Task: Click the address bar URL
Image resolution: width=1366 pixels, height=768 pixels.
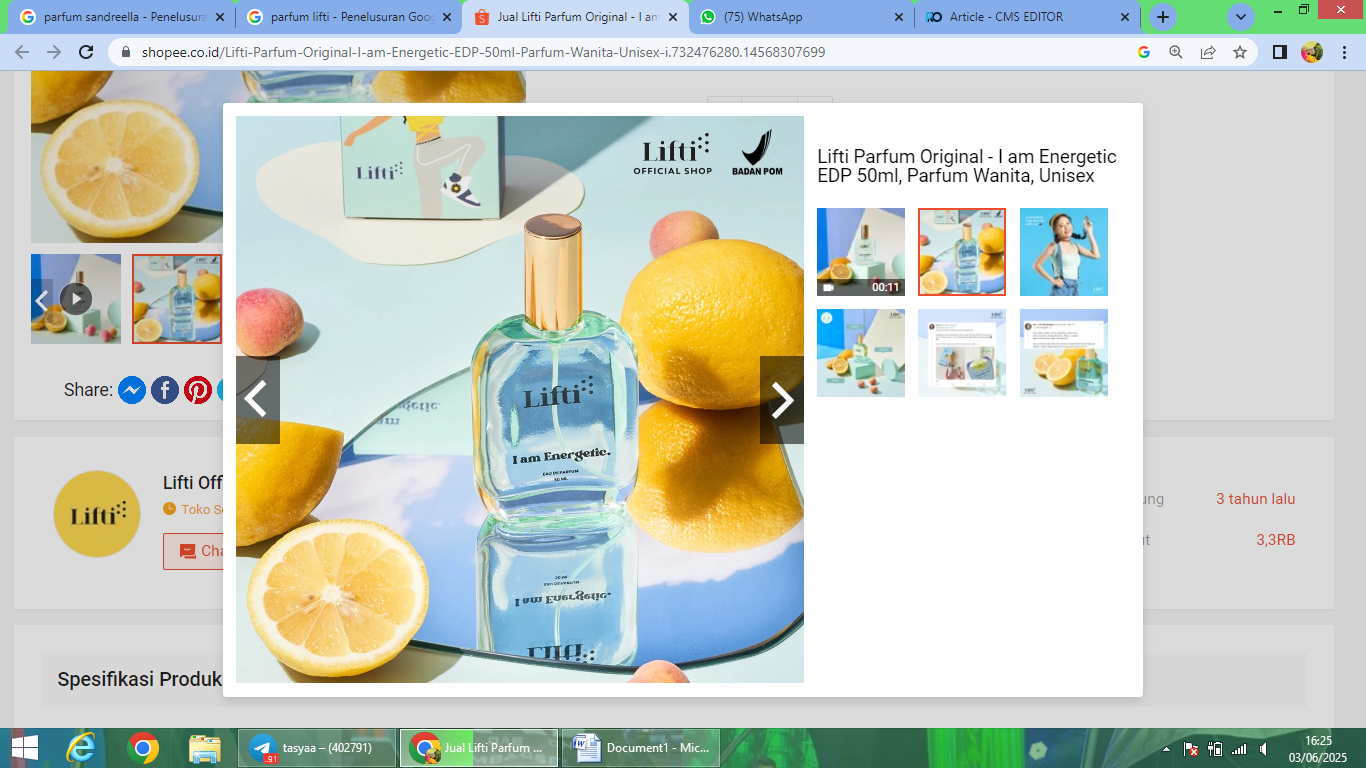Action: pos(482,52)
